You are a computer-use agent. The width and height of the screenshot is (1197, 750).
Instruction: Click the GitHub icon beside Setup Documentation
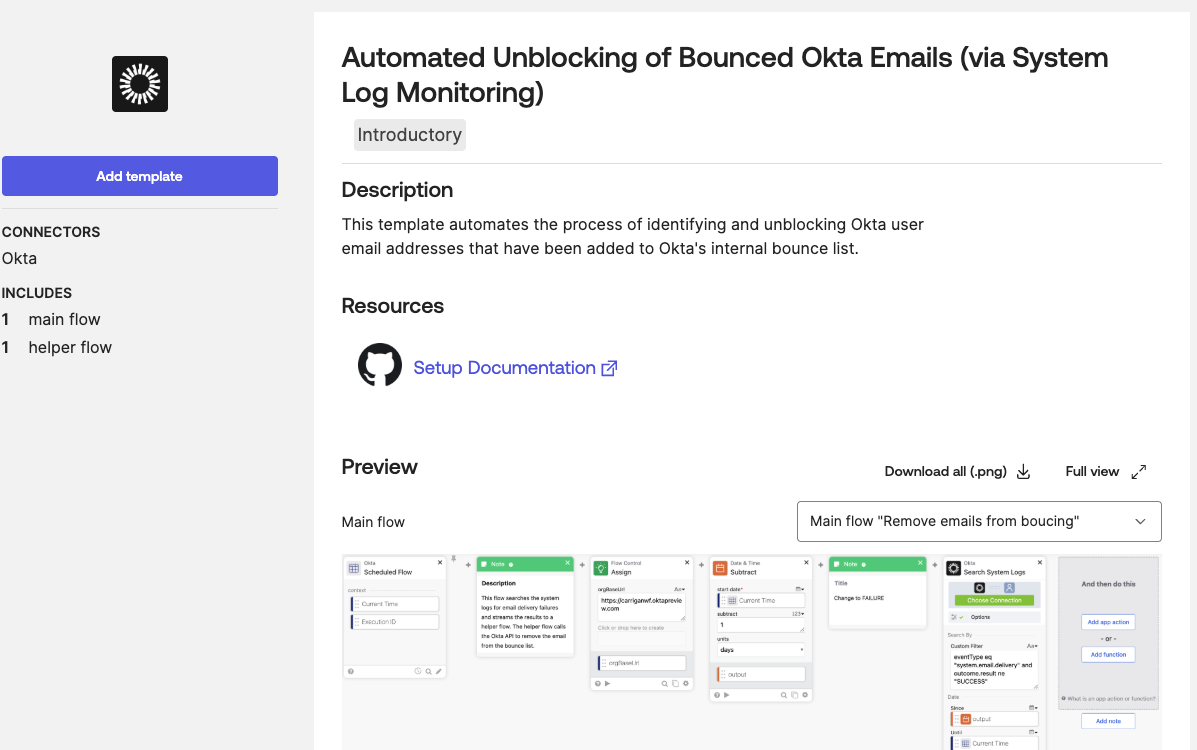379,365
